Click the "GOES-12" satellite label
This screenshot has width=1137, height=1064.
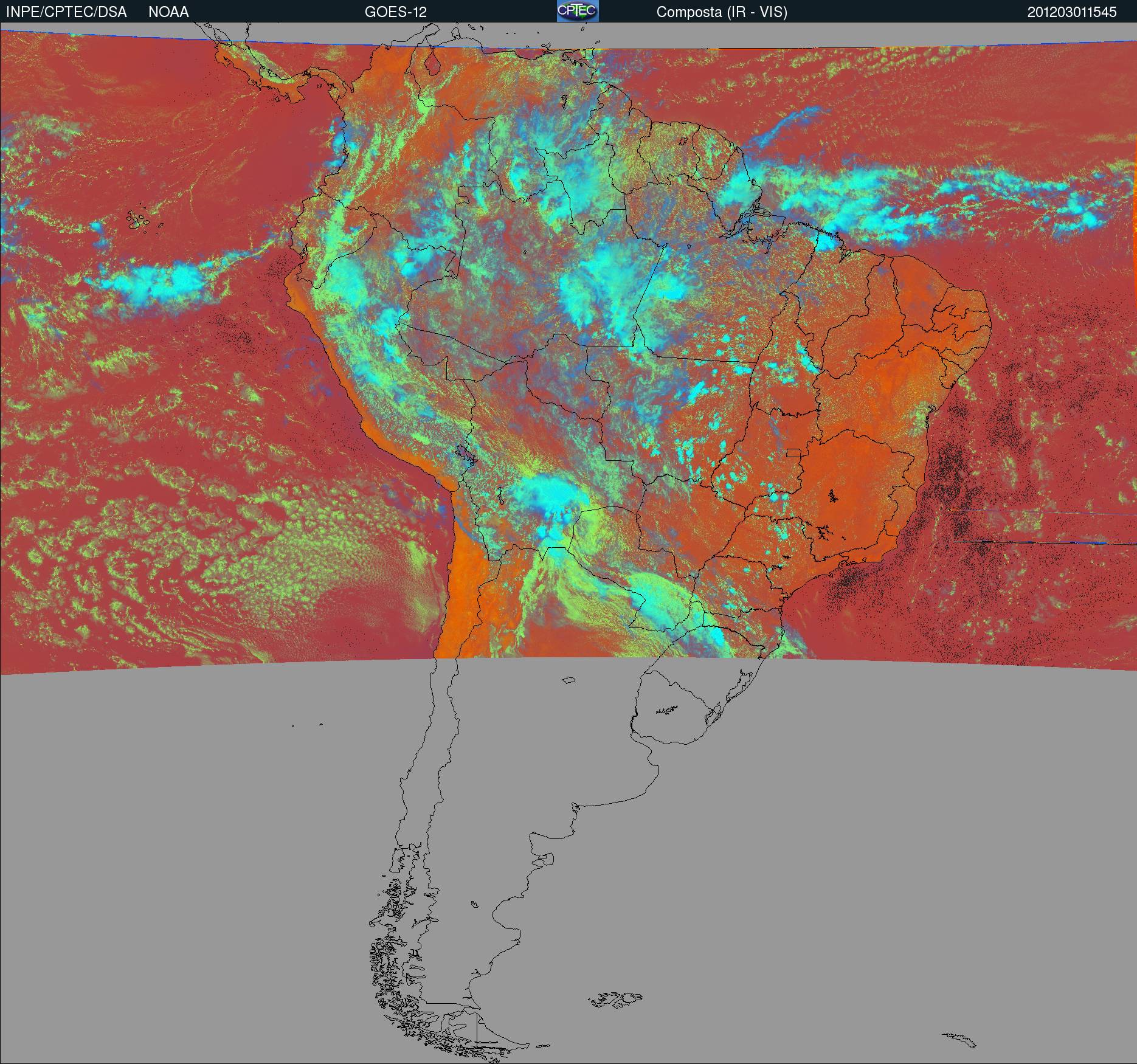pyautogui.click(x=396, y=12)
